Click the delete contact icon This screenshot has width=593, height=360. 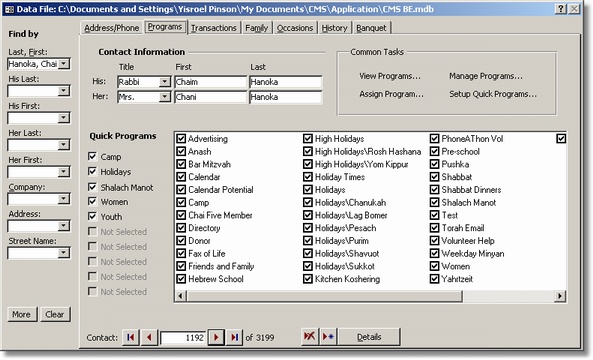(x=310, y=336)
